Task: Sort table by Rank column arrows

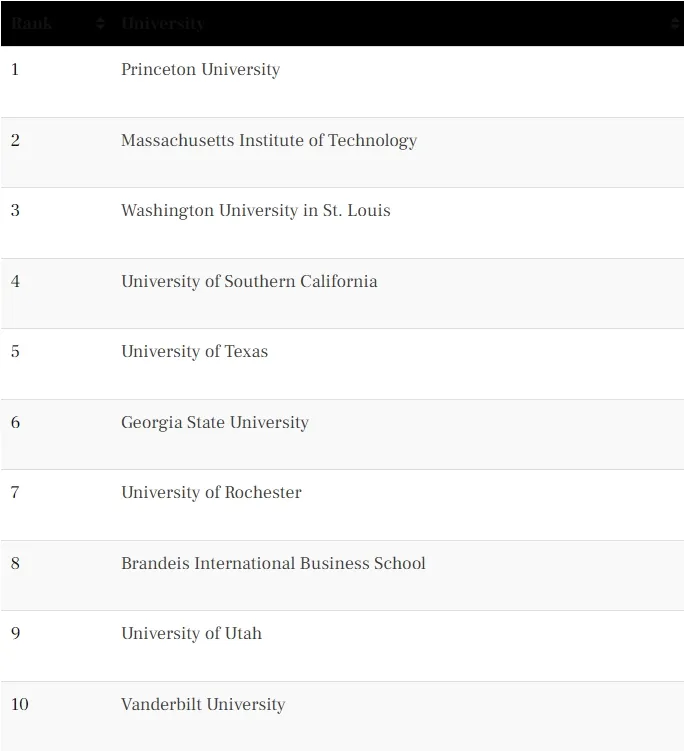Action: [x=100, y=23]
